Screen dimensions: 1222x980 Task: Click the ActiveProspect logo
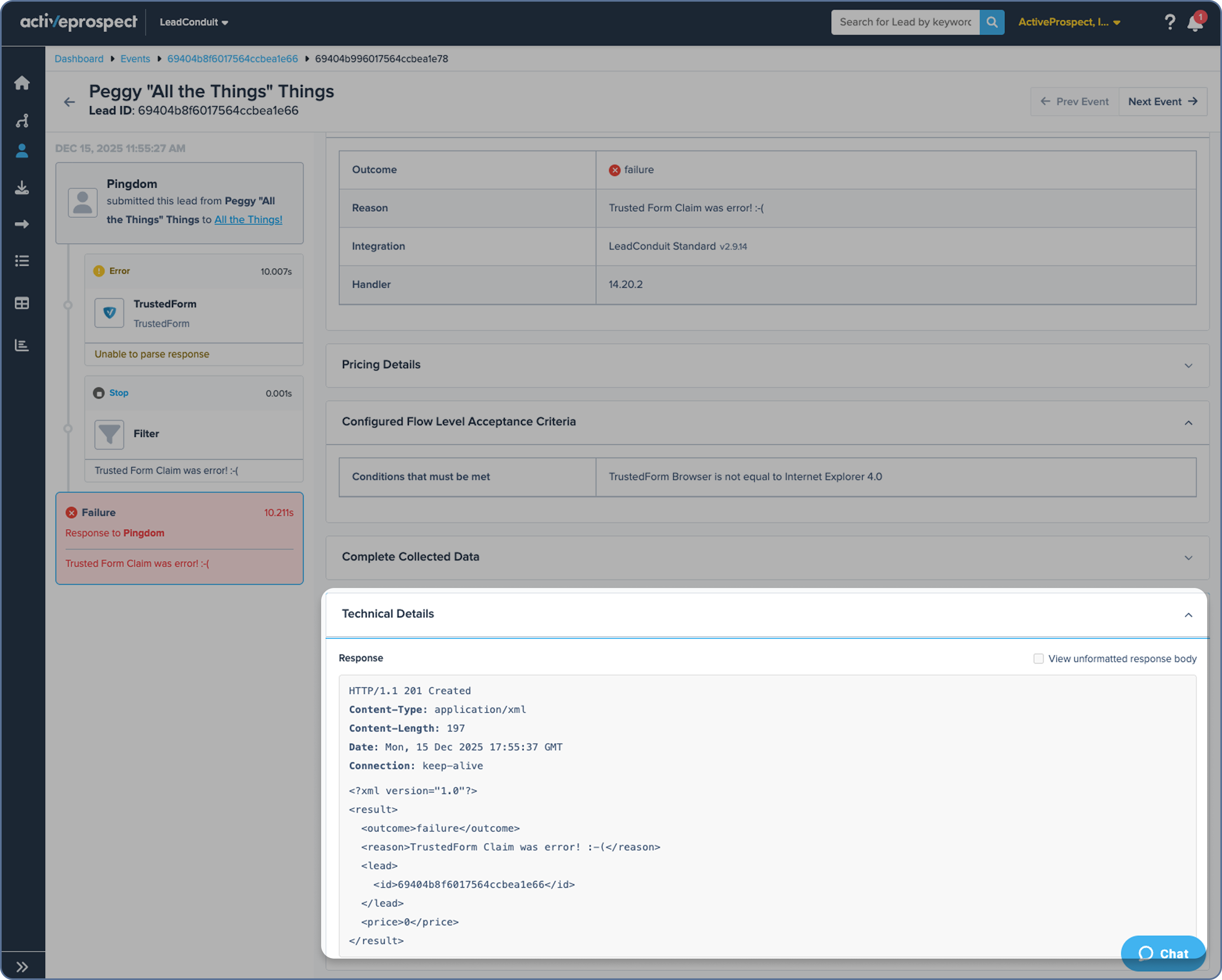pyautogui.click(x=79, y=22)
